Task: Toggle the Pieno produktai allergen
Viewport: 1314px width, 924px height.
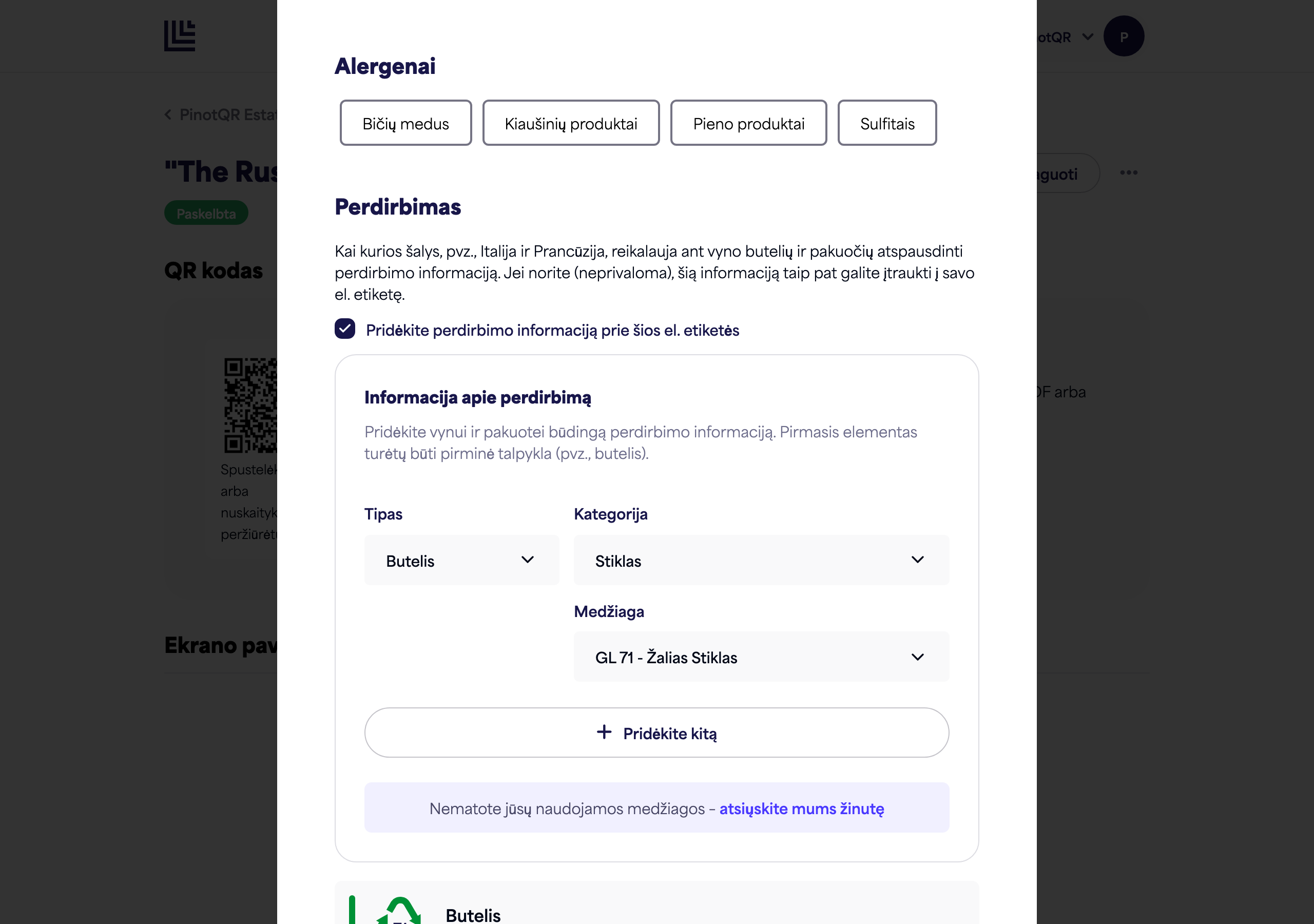Action: click(x=748, y=123)
